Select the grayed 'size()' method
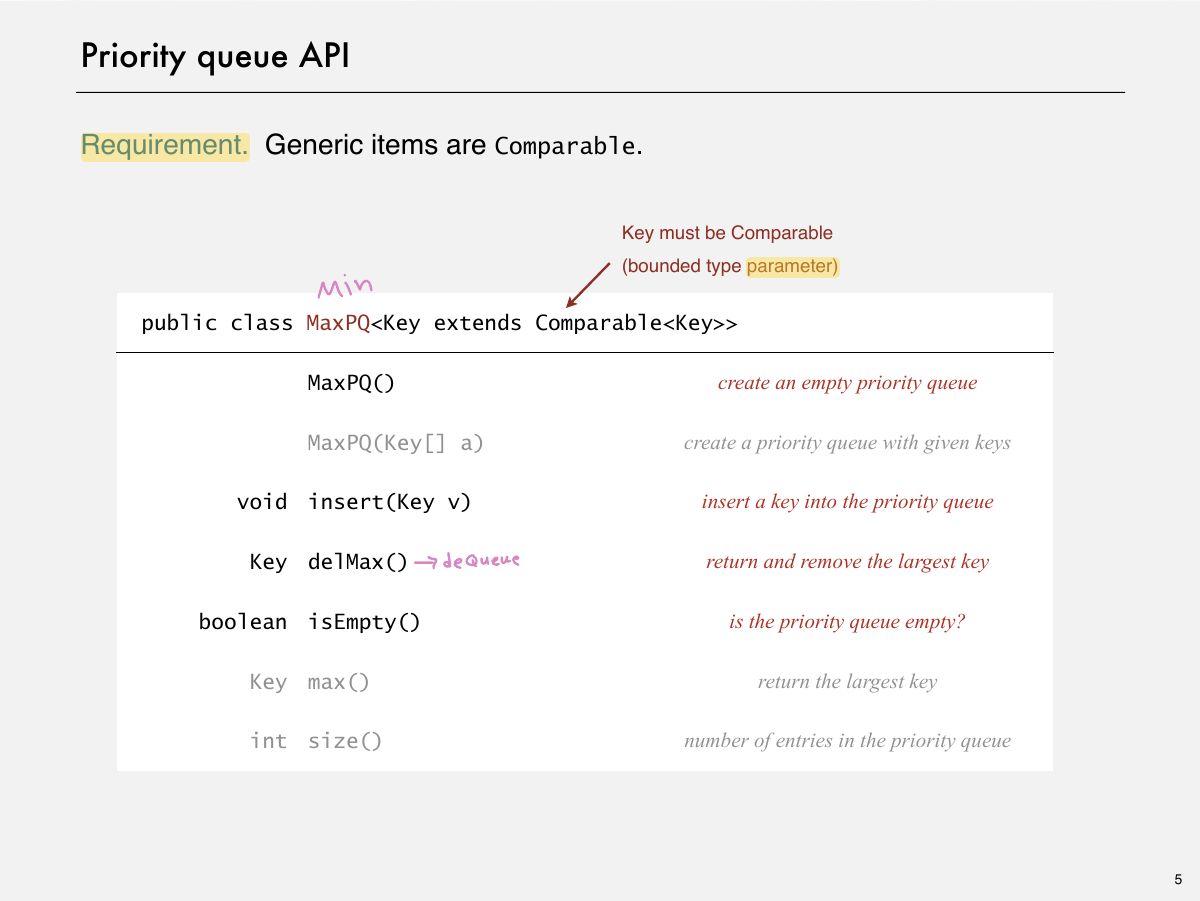1200x901 pixels. [345, 741]
